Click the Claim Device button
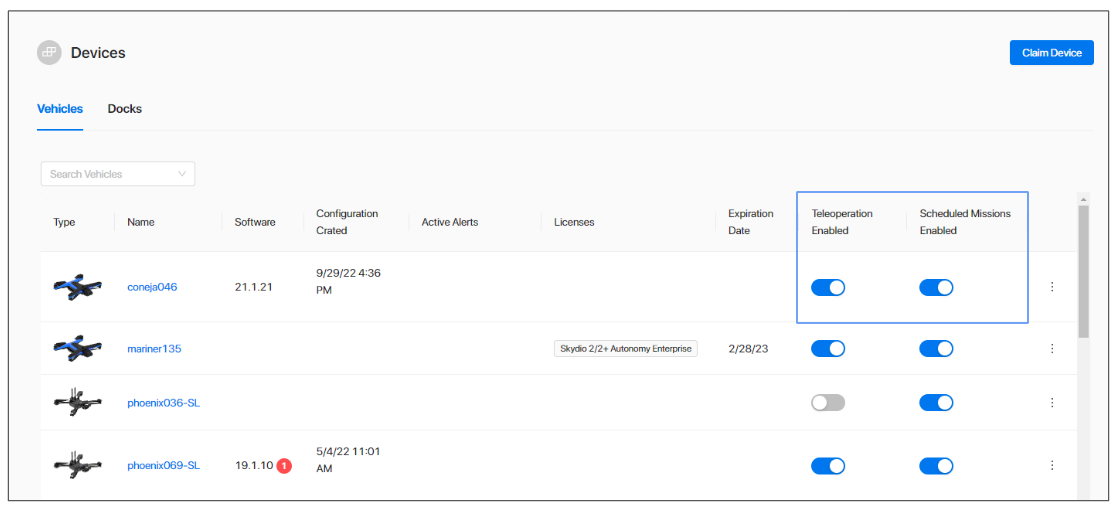This screenshot has width=1112, height=507. pos(1052,52)
